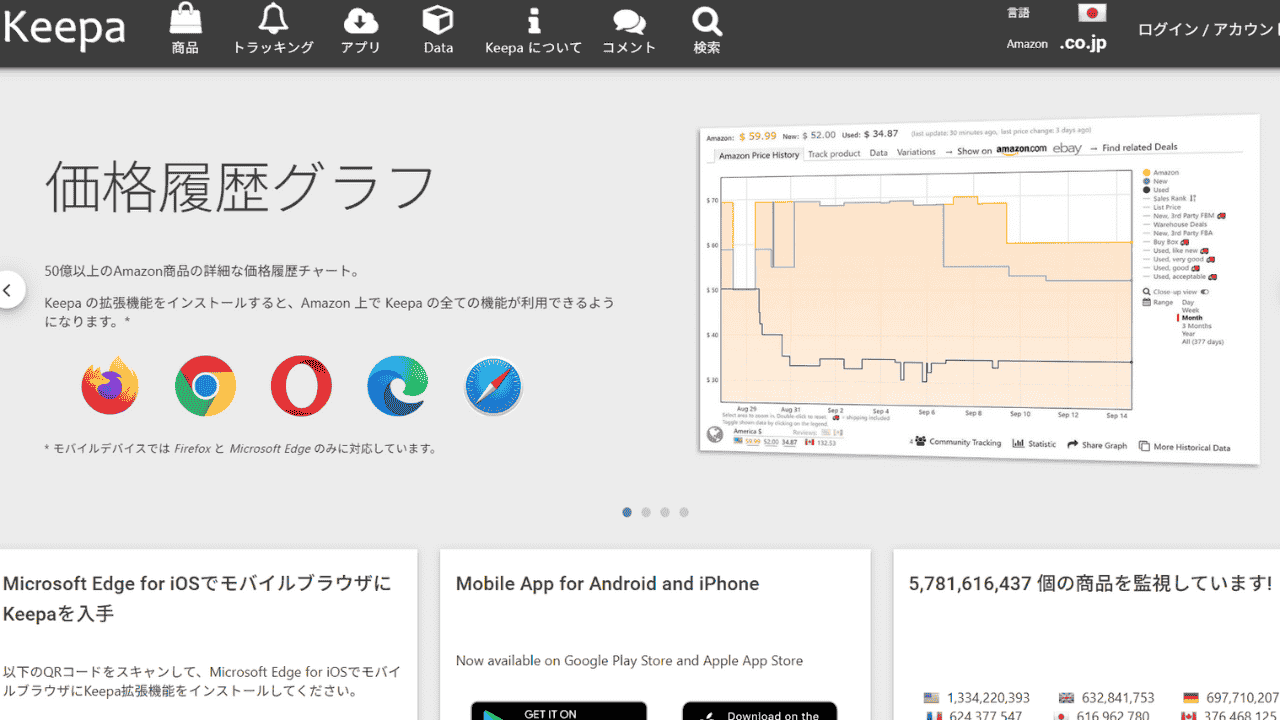Expand the Amazon .co.jp domain selector
This screenshot has width=1280, height=720.
pos(1083,44)
